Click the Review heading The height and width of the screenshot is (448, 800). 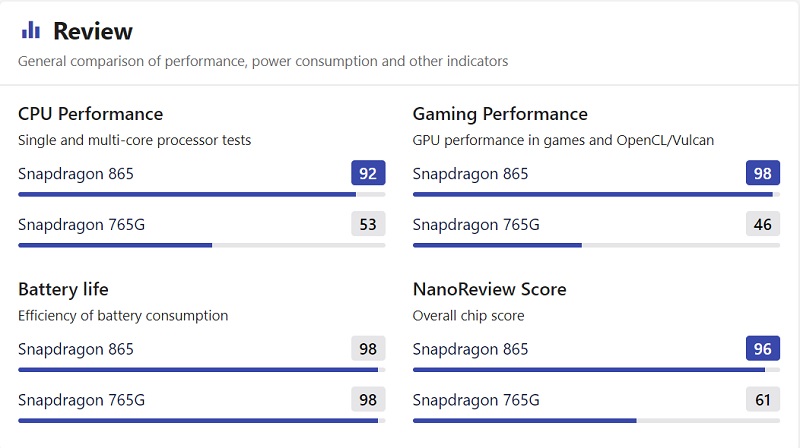pos(93,31)
